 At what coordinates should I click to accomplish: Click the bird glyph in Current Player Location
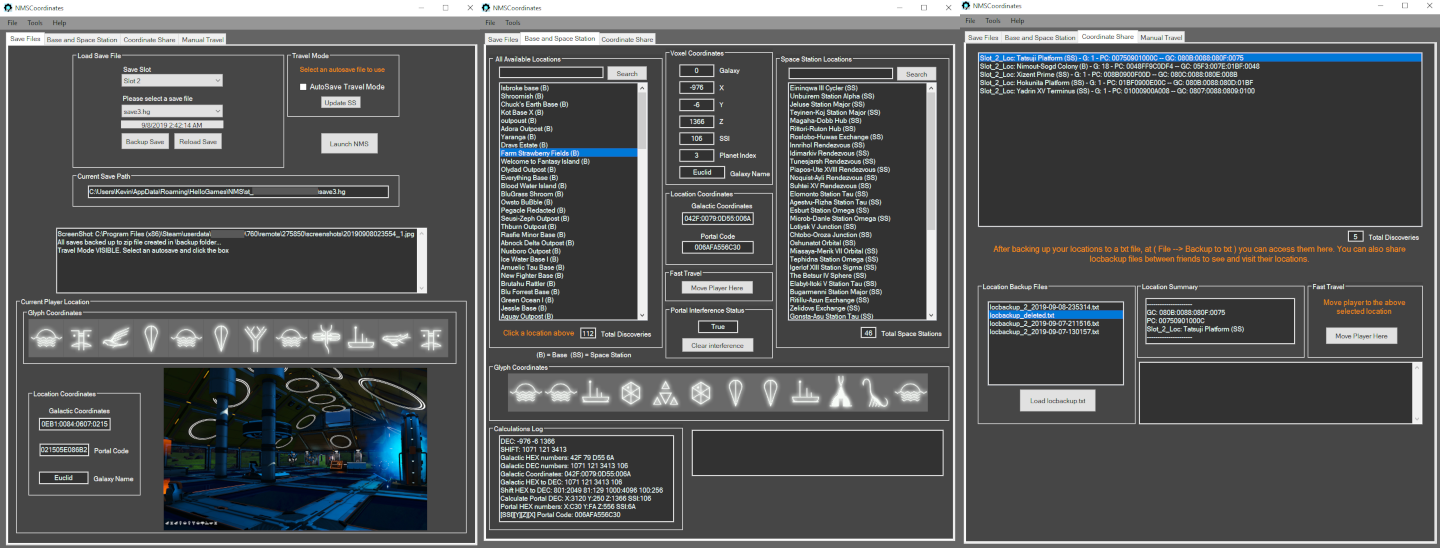pyautogui.click(x=114, y=337)
